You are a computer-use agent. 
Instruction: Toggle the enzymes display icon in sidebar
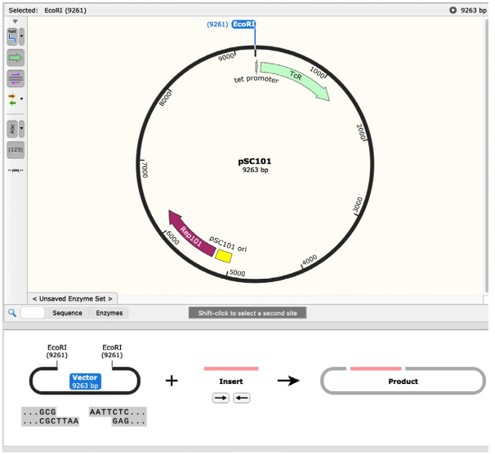click(12, 37)
